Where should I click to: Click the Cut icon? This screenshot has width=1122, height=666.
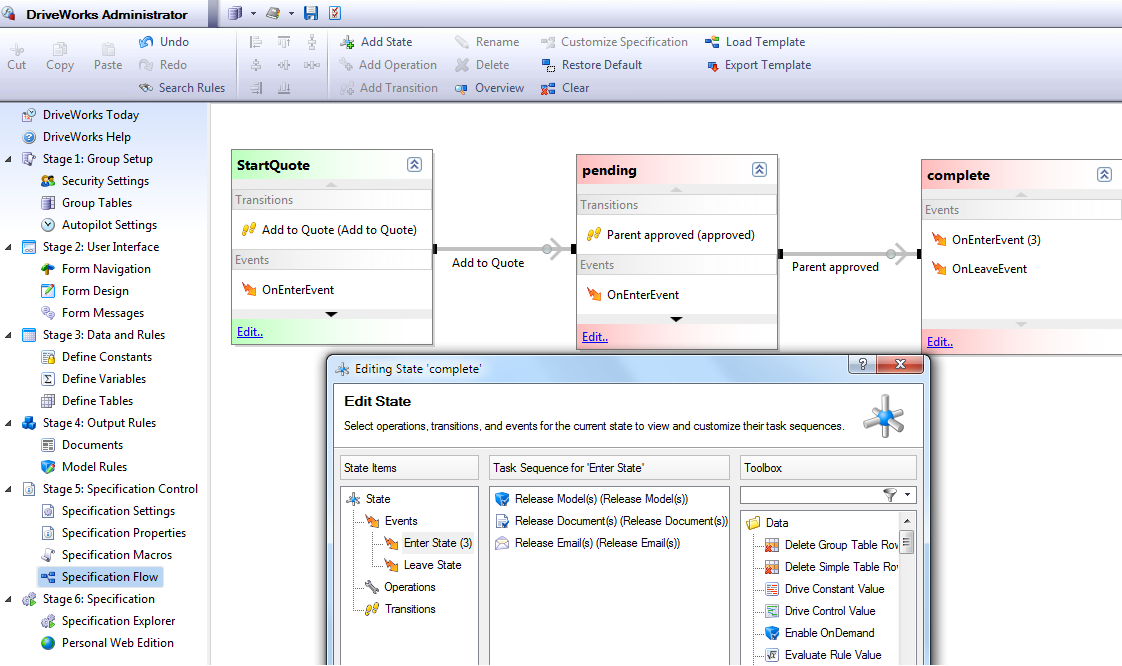coord(16,49)
